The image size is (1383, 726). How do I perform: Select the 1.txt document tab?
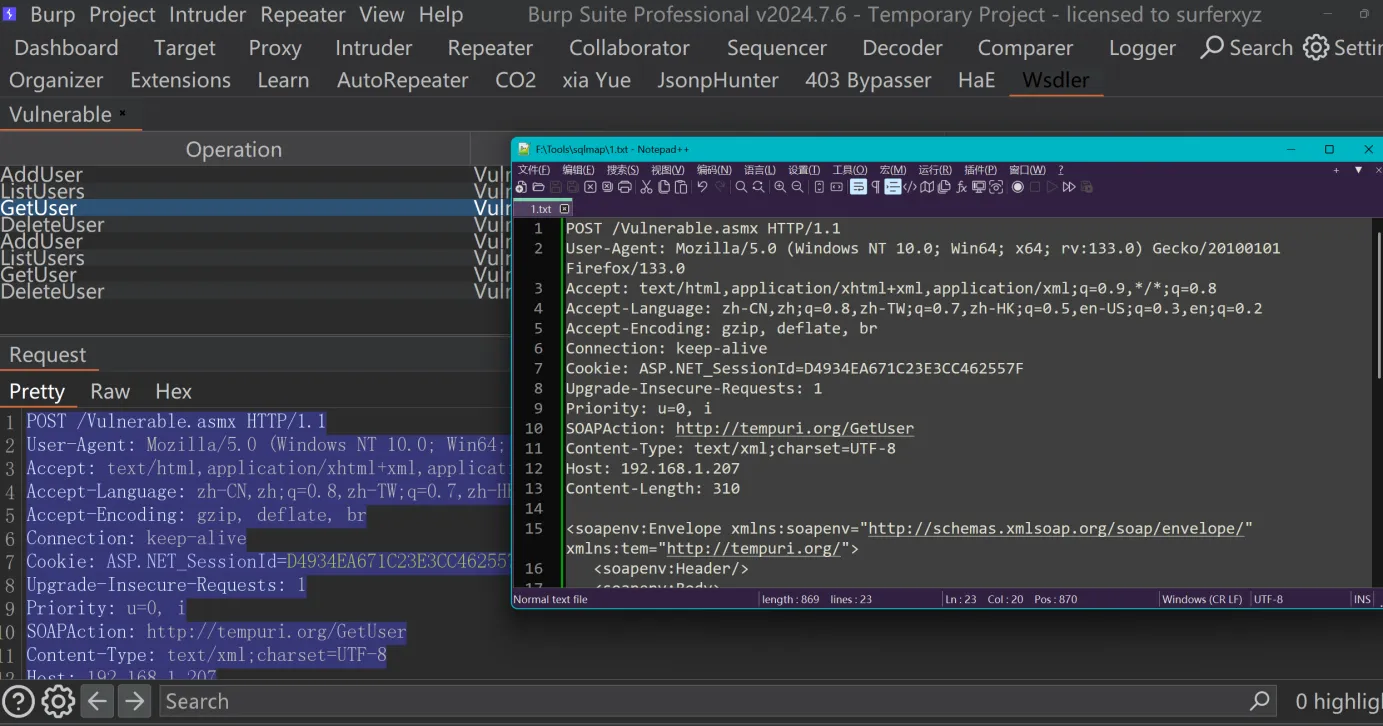click(542, 209)
